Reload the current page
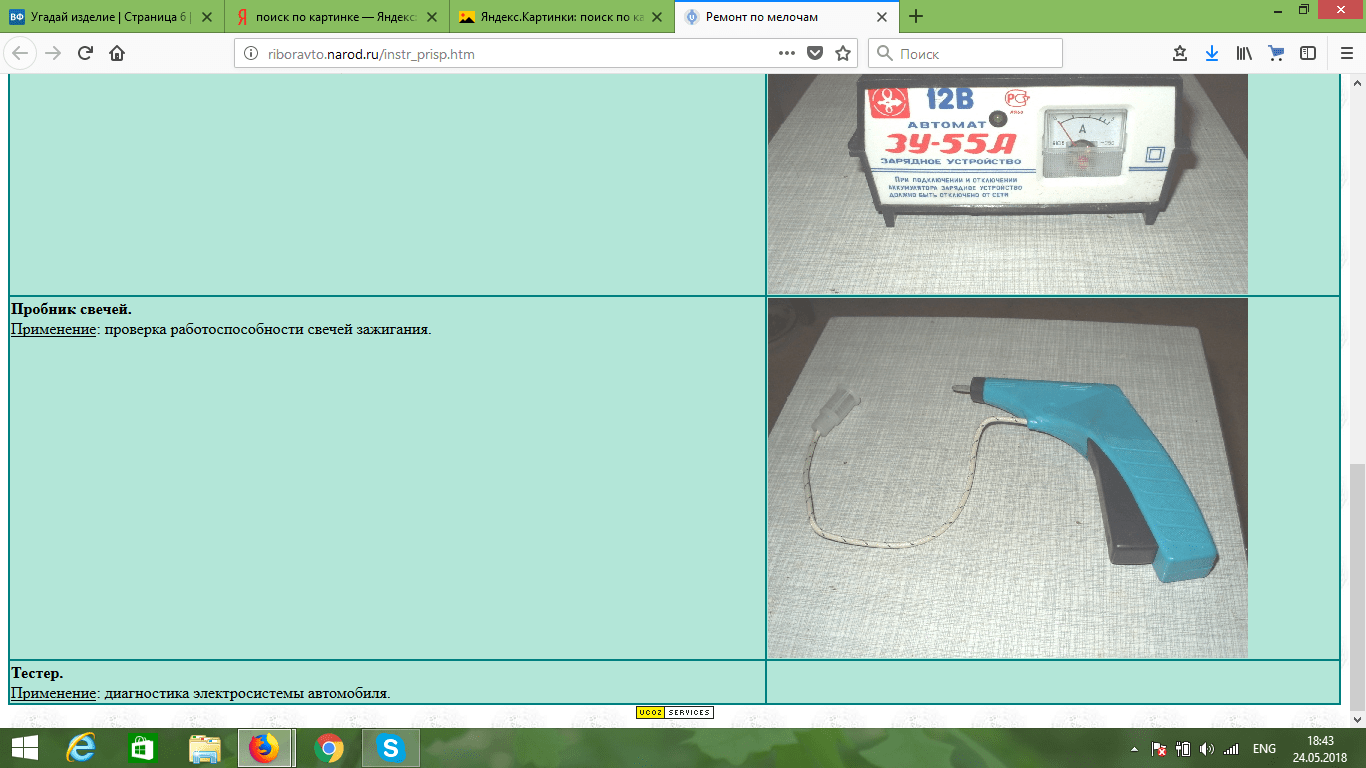This screenshot has height=768, width=1366. 85,54
